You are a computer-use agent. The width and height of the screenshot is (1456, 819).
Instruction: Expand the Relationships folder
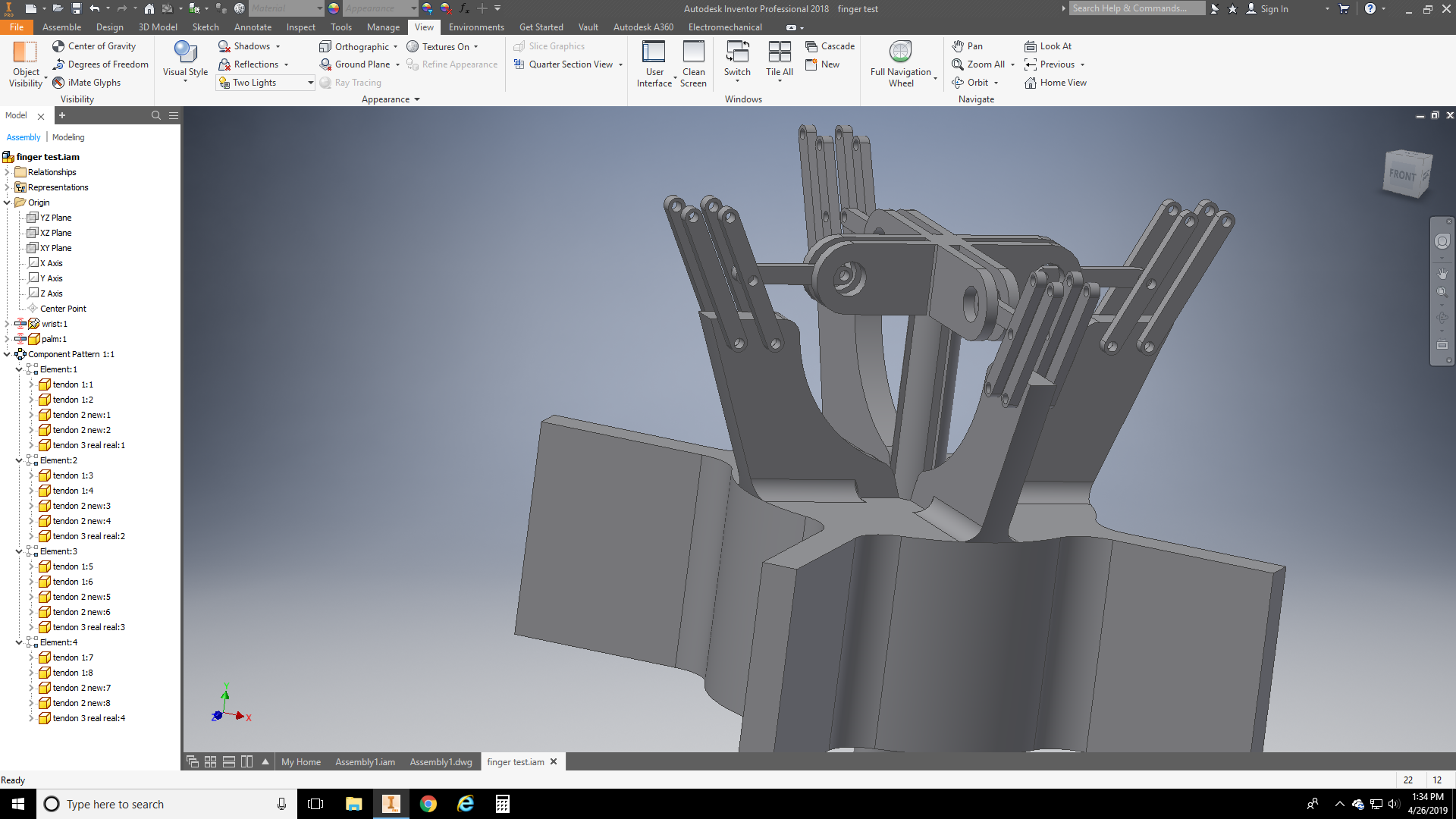click(x=7, y=172)
